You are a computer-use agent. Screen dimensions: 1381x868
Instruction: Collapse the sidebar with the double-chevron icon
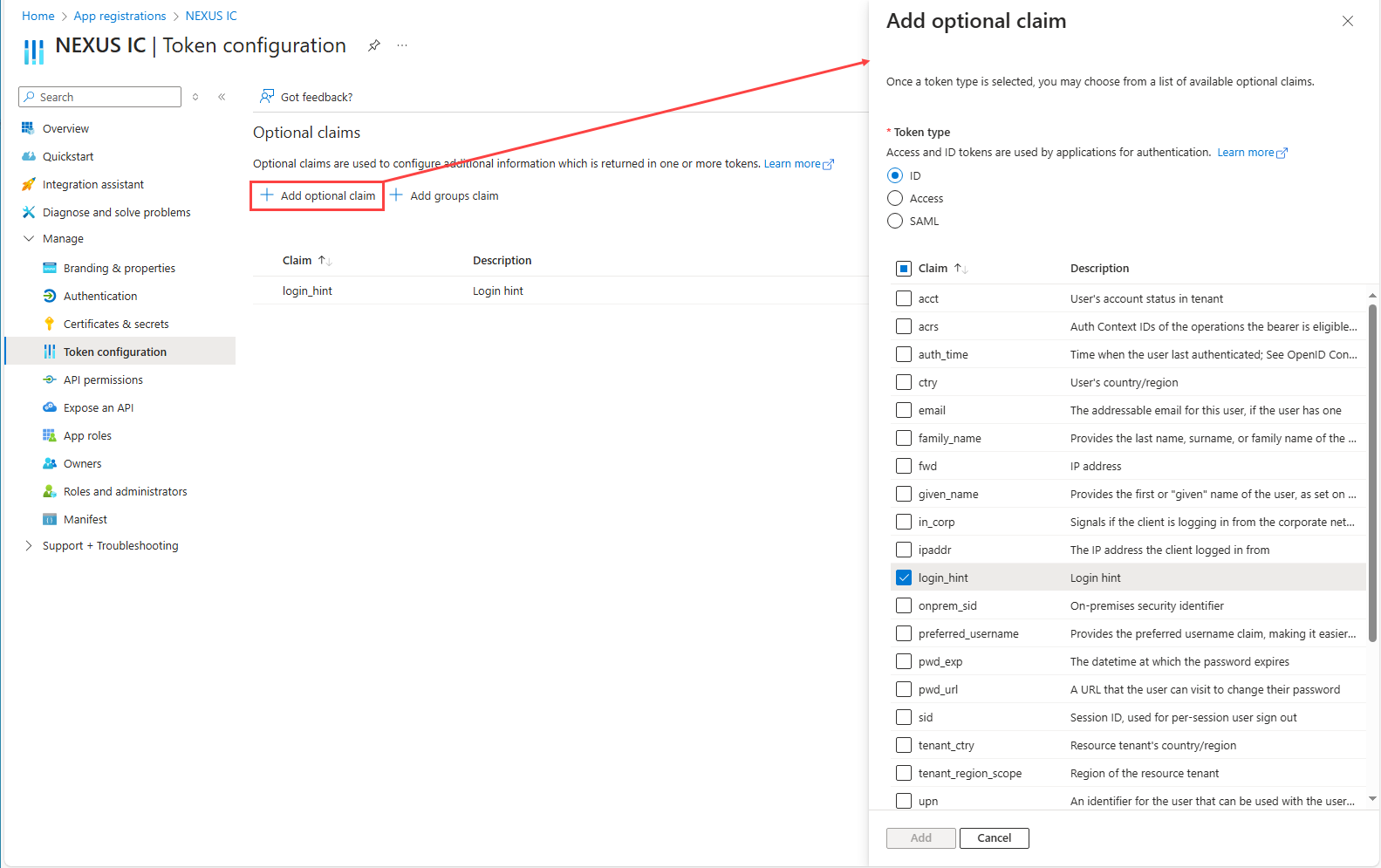pos(222,97)
